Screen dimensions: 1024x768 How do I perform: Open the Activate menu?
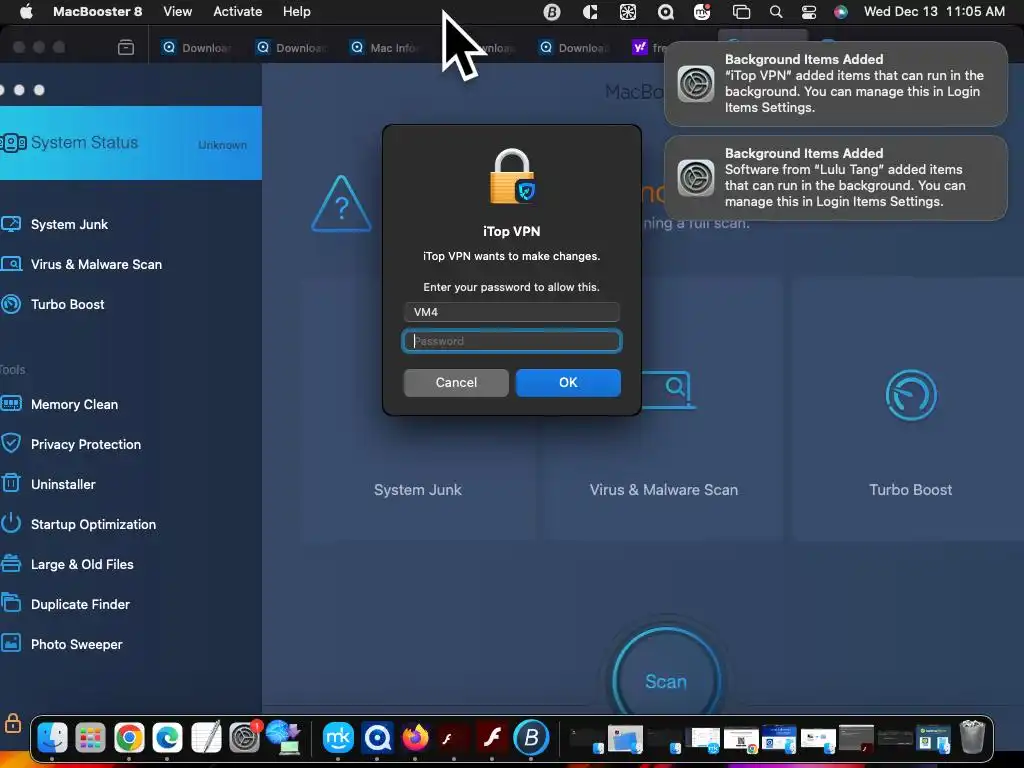click(238, 12)
